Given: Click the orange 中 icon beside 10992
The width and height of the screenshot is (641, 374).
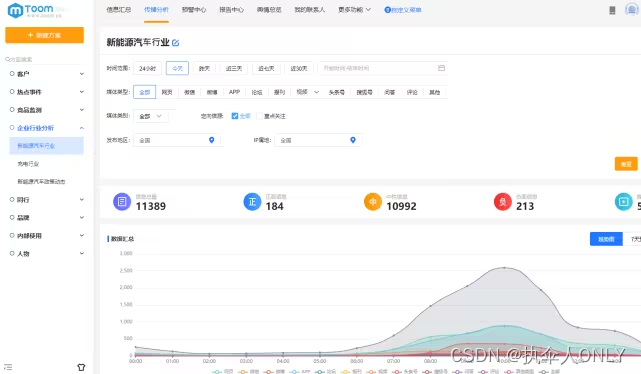Looking at the screenshot, I should pyautogui.click(x=373, y=202).
